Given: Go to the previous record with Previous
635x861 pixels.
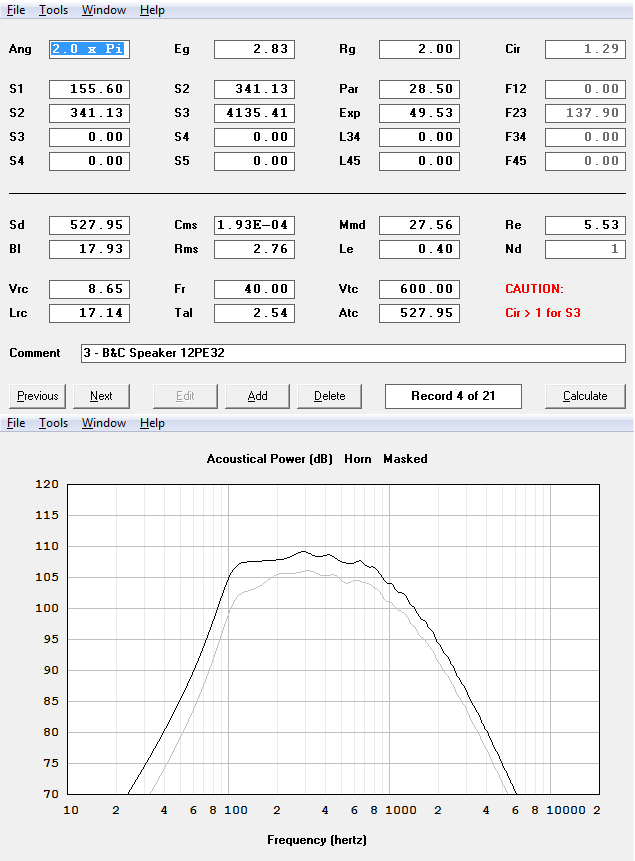Looking at the screenshot, I should coord(37,396).
